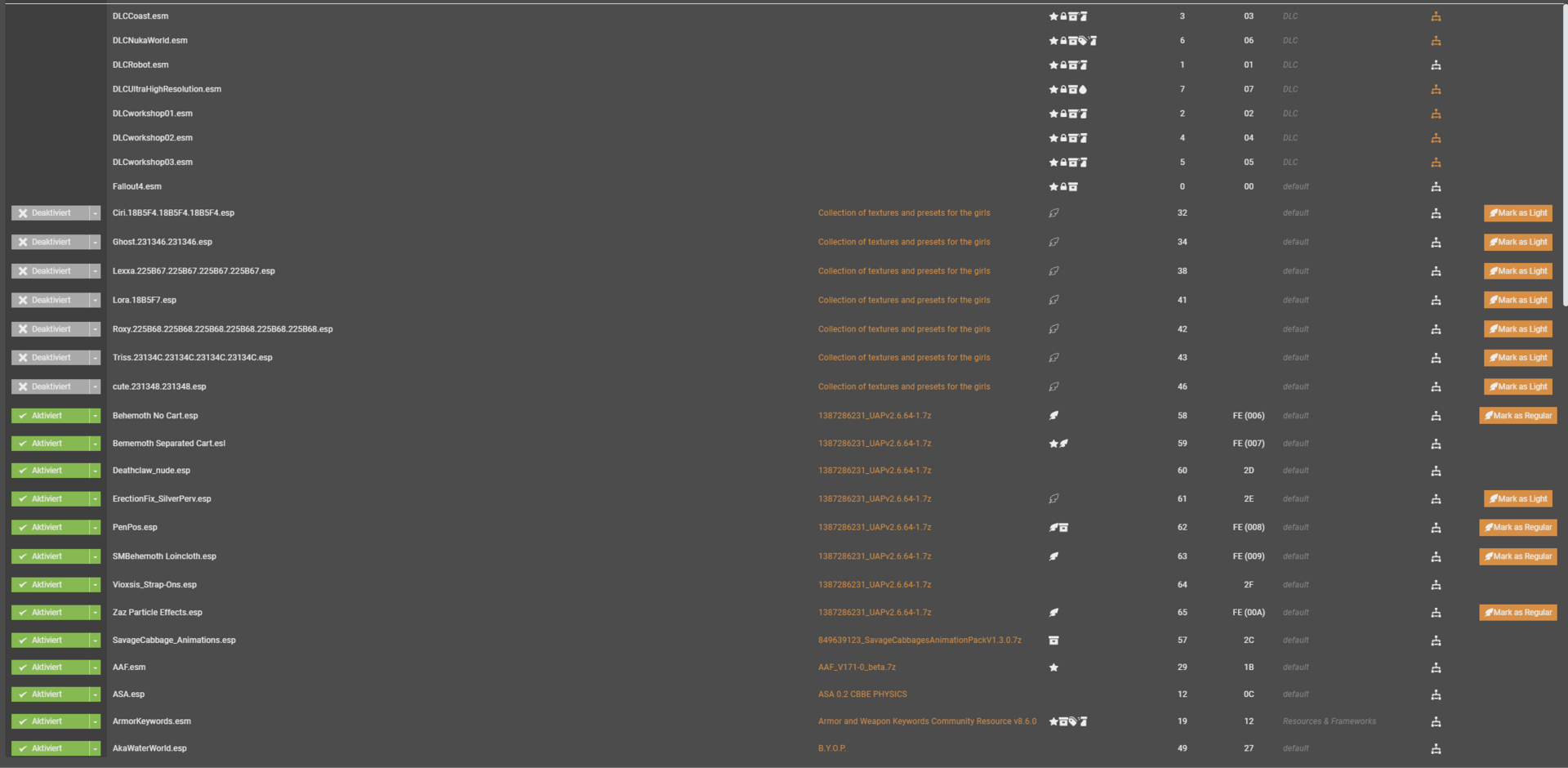This screenshot has width=1568, height=768.
Task: Click dependency icon for Ghost.231346 plugin
Action: 1436,243
